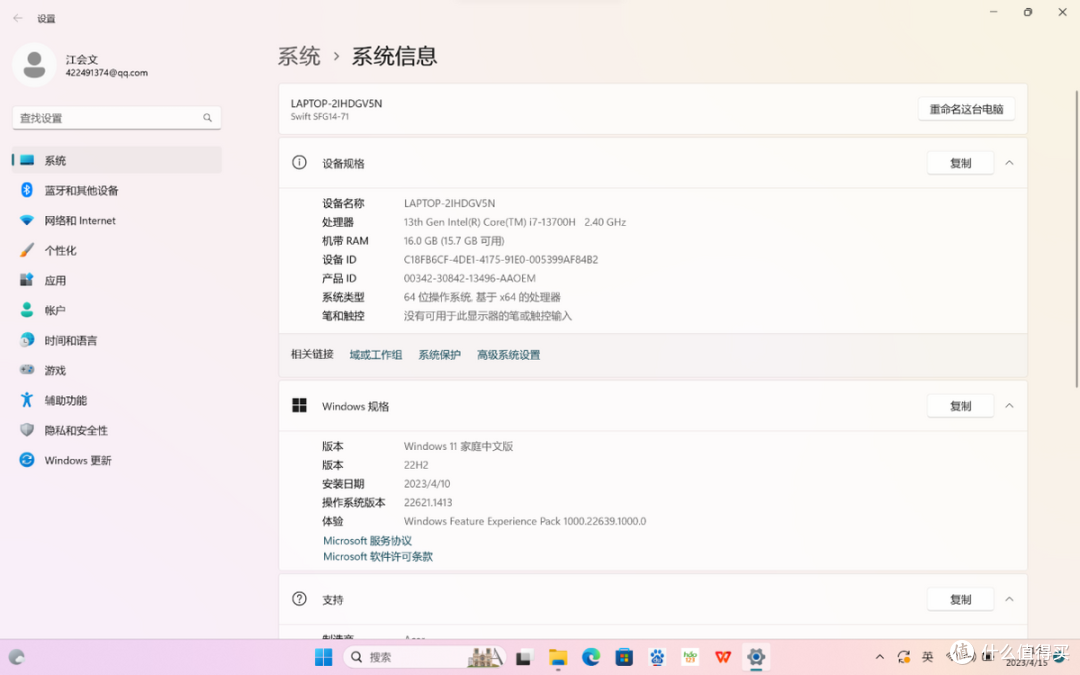
Task: Click the 查找设置 search field
Action: [116, 118]
